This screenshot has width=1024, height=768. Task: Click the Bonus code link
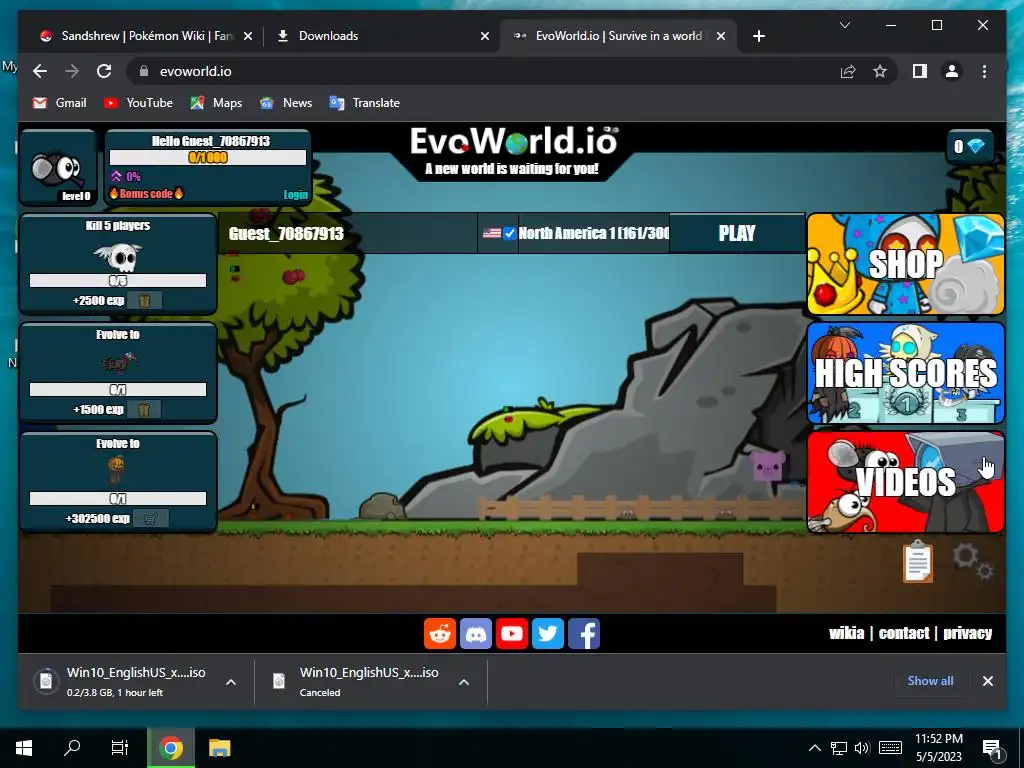(146, 194)
